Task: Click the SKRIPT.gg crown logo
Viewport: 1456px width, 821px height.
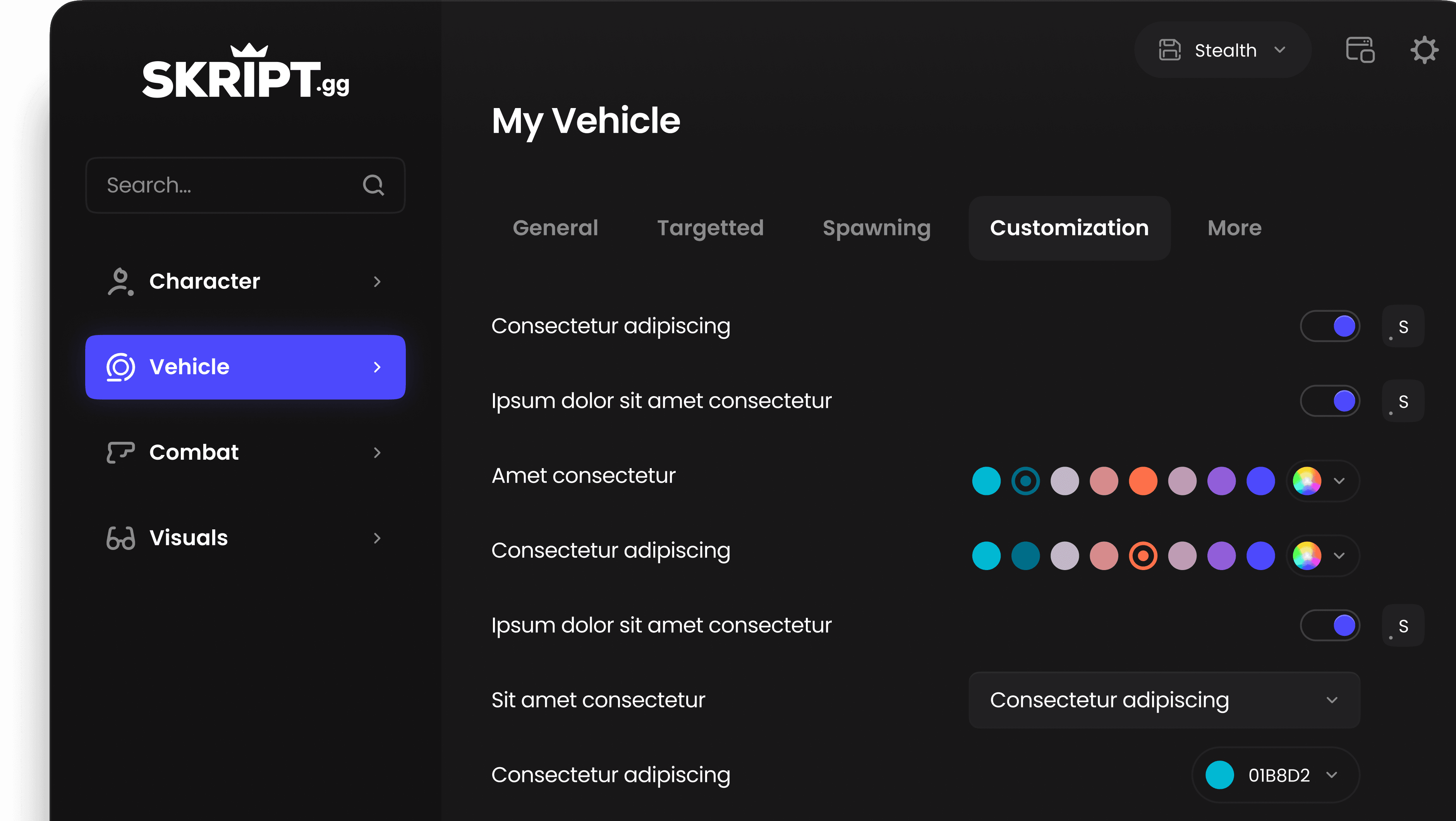Action: [x=246, y=72]
